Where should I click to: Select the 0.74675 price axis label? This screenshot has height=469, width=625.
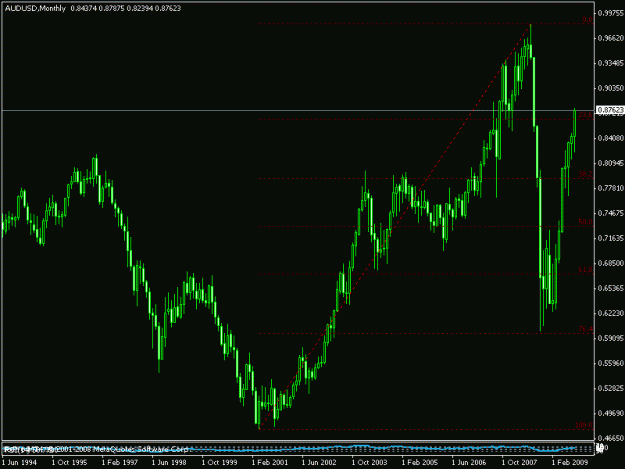click(611, 213)
